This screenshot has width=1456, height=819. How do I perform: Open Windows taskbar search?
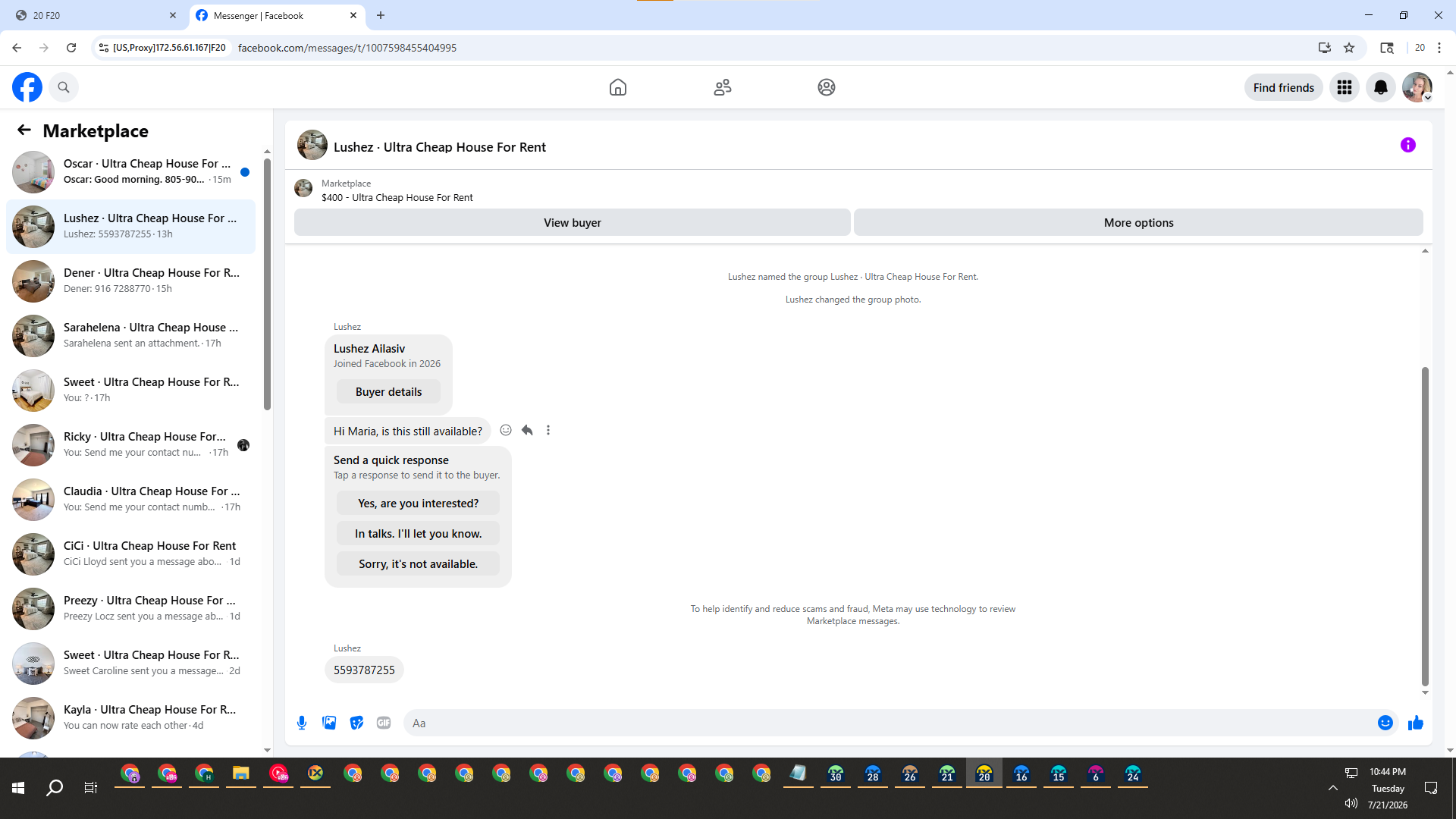coord(55,788)
